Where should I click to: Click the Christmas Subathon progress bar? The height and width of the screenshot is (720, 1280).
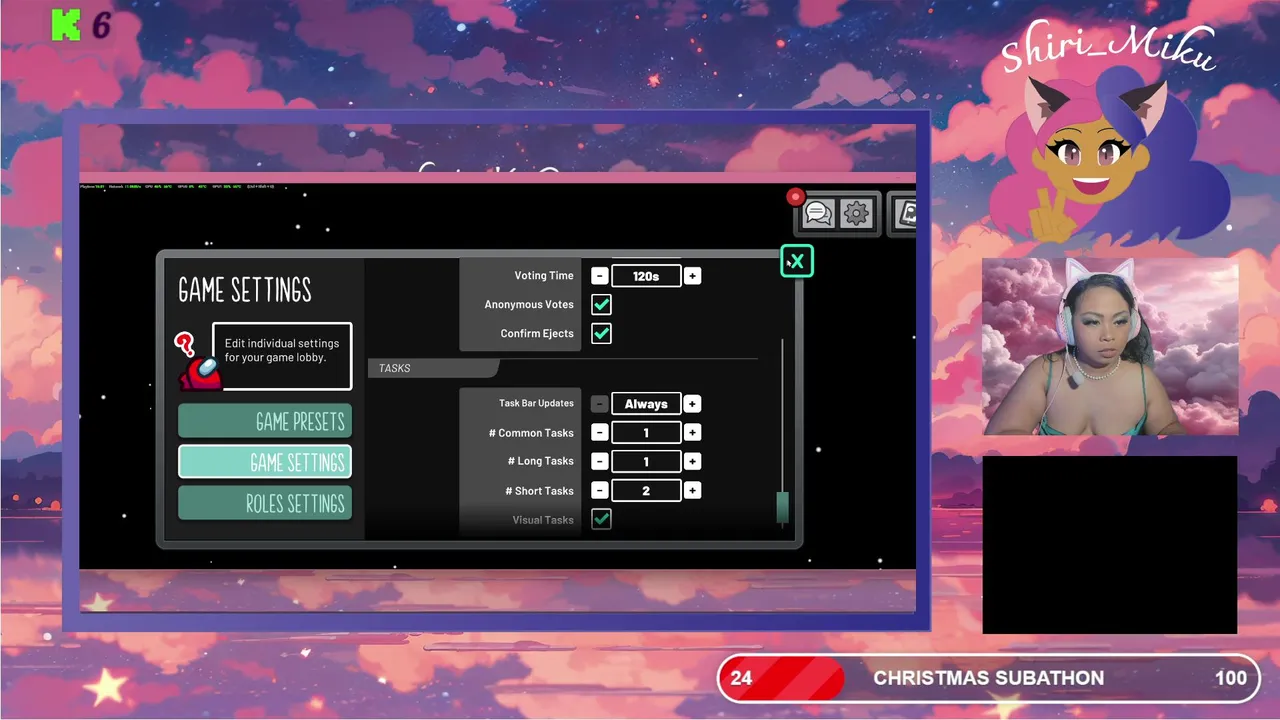click(x=988, y=678)
